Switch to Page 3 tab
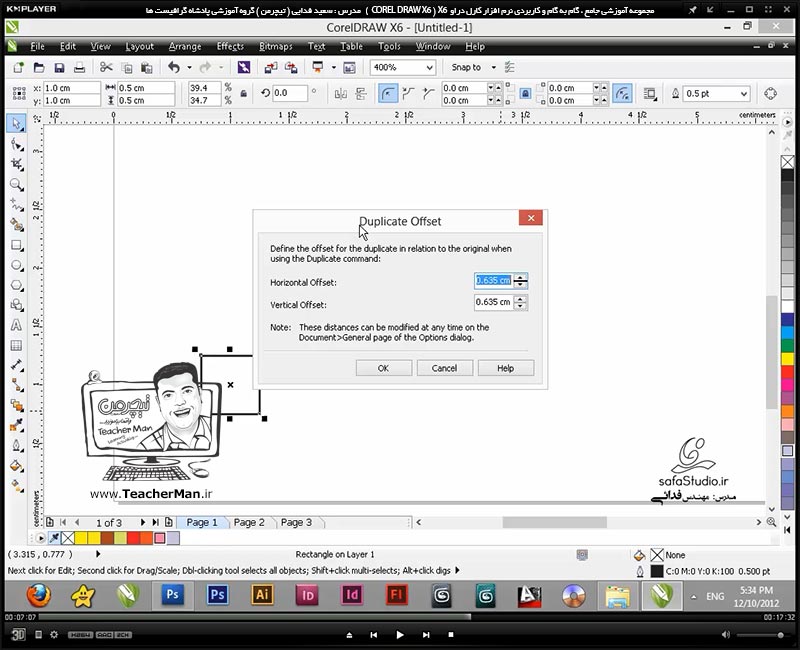The image size is (800, 650). (x=296, y=522)
